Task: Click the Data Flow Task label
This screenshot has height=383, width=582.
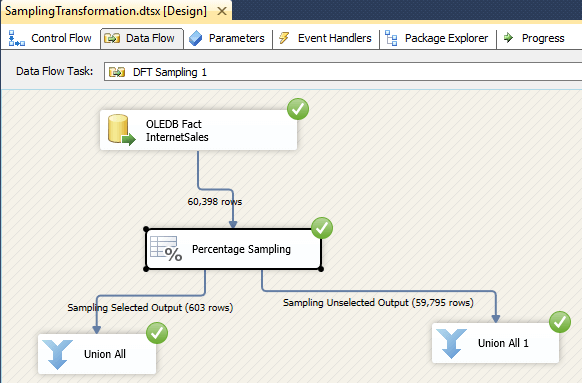Action: (x=54, y=71)
